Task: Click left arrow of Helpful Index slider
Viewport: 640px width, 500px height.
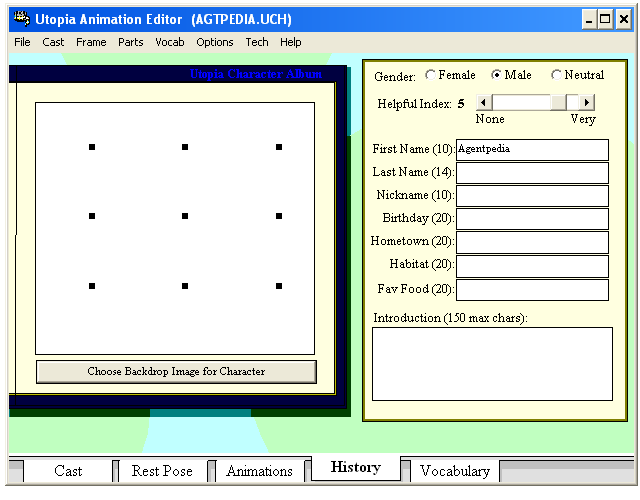Action: [x=483, y=102]
